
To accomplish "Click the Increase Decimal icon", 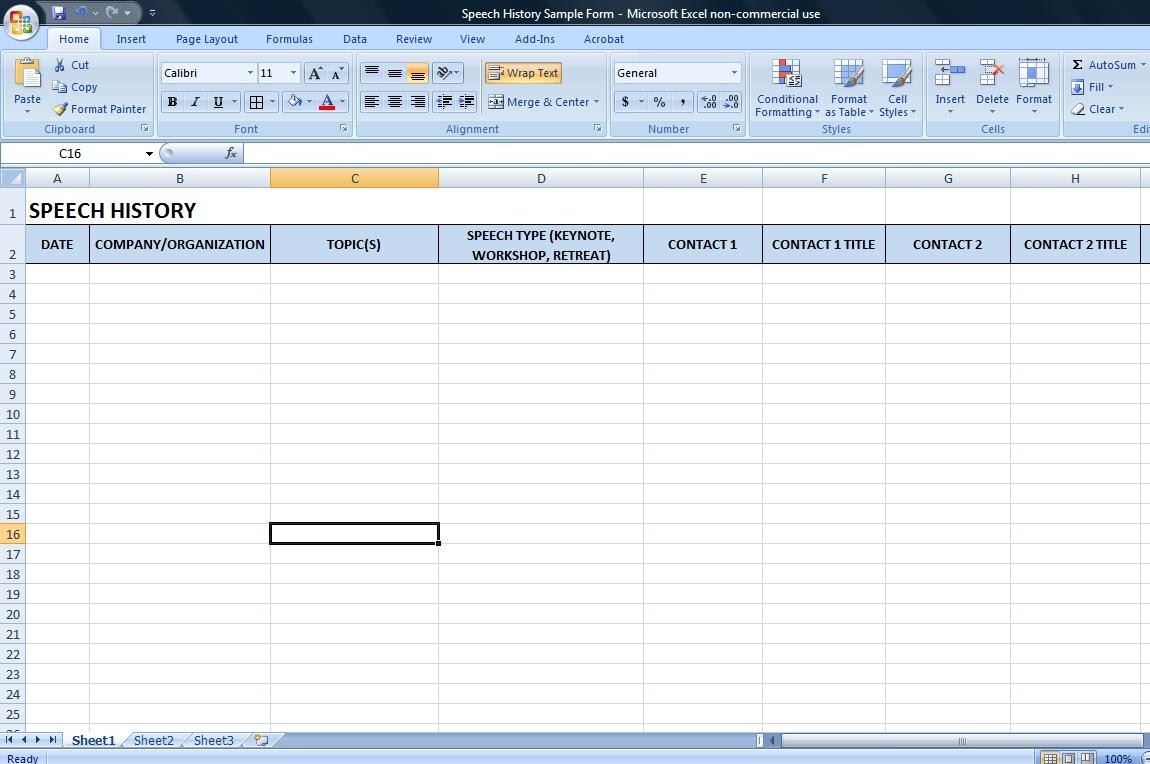I will click(709, 102).
